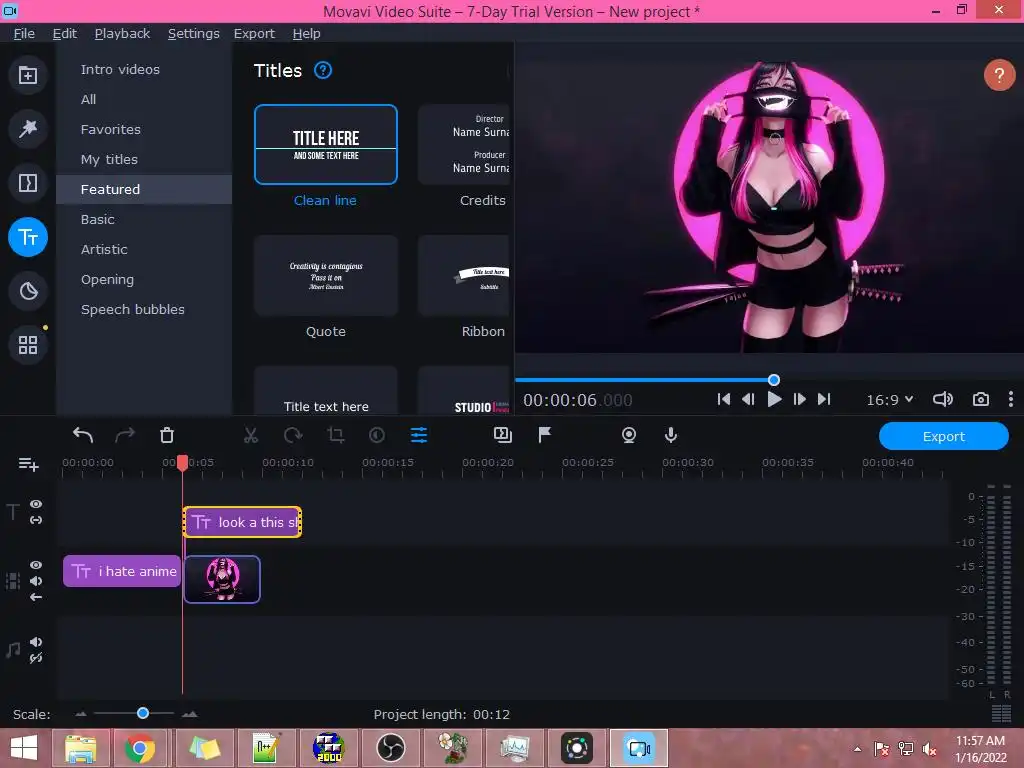
Task: Select the Quote title thumbnail
Action: tap(326, 276)
